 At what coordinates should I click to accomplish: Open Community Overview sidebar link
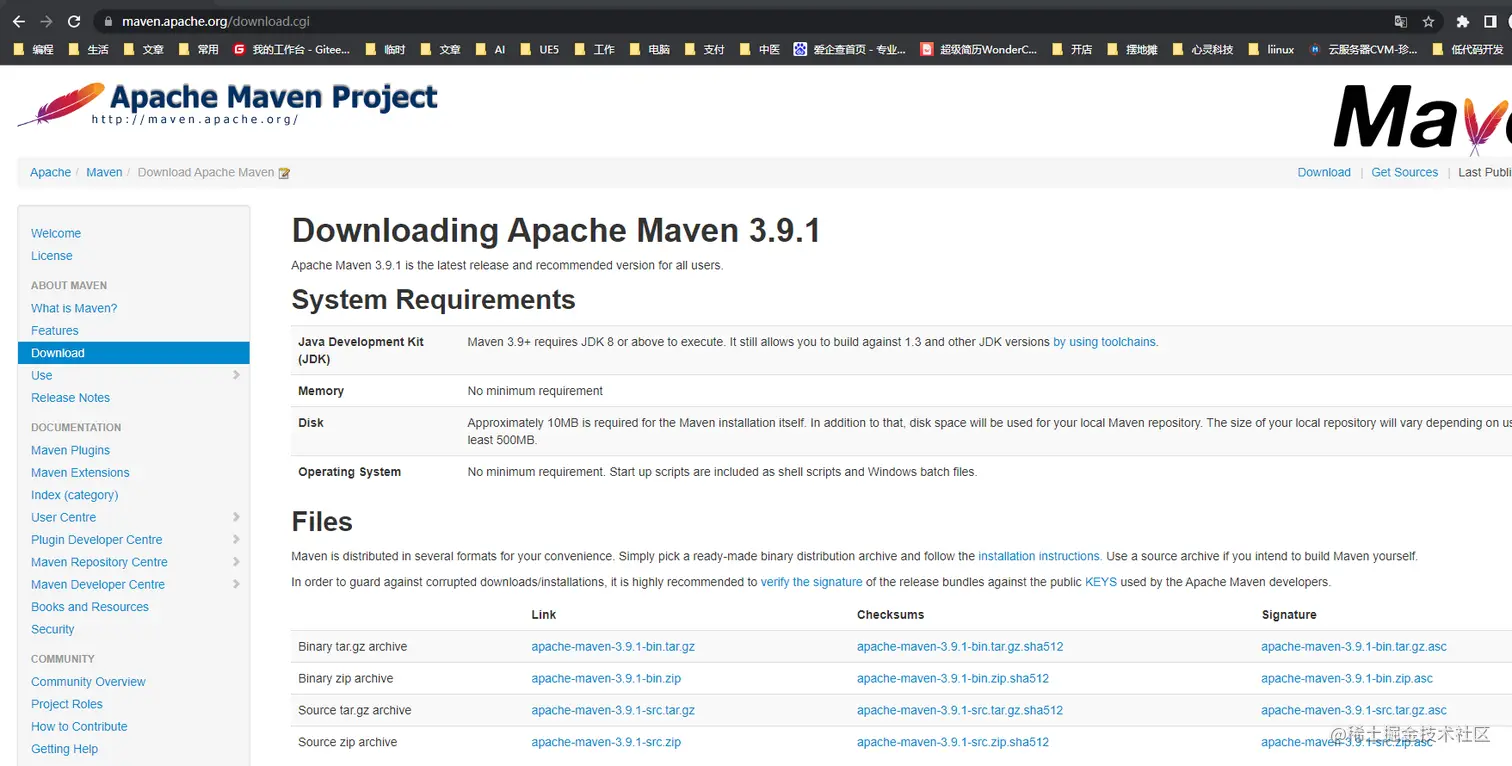(88, 682)
